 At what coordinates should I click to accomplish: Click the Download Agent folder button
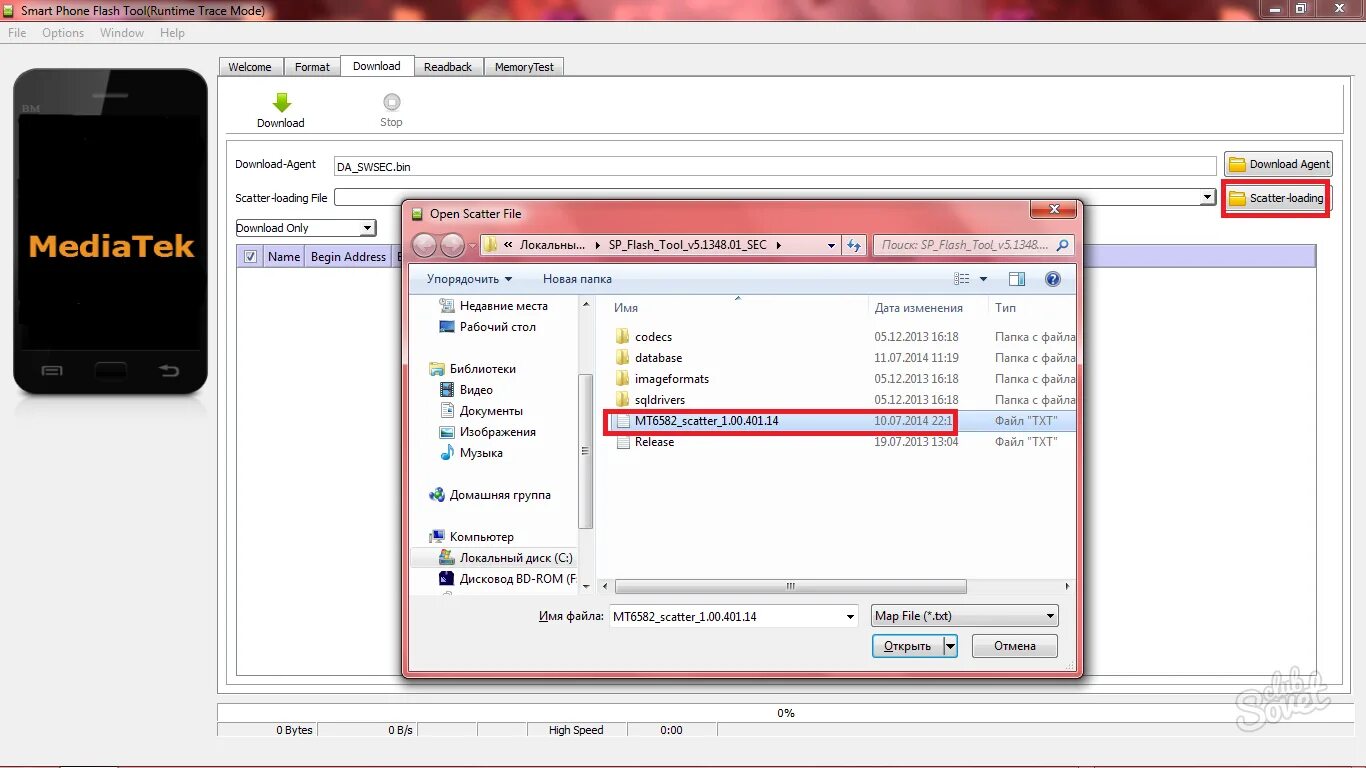point(1278,164)
